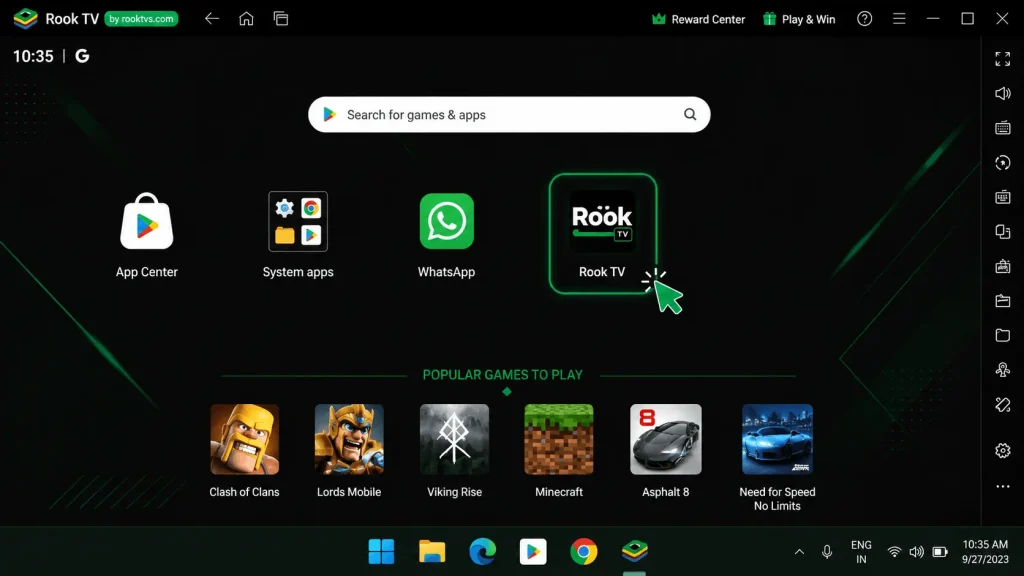1024x576 pixels.
Task: Open Play & Win
Action: [799, 19]
